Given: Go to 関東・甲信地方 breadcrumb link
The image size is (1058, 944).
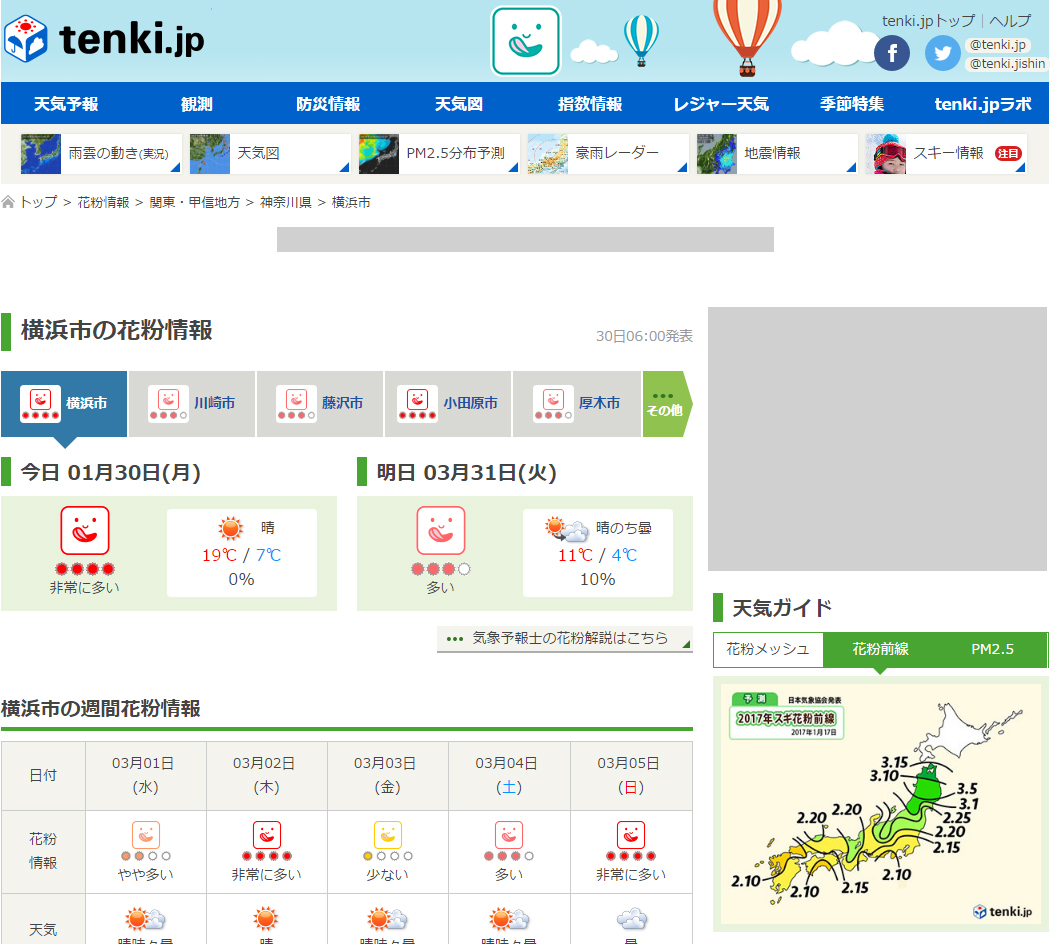Looking at the screenshot, I should tap(194, 202).
